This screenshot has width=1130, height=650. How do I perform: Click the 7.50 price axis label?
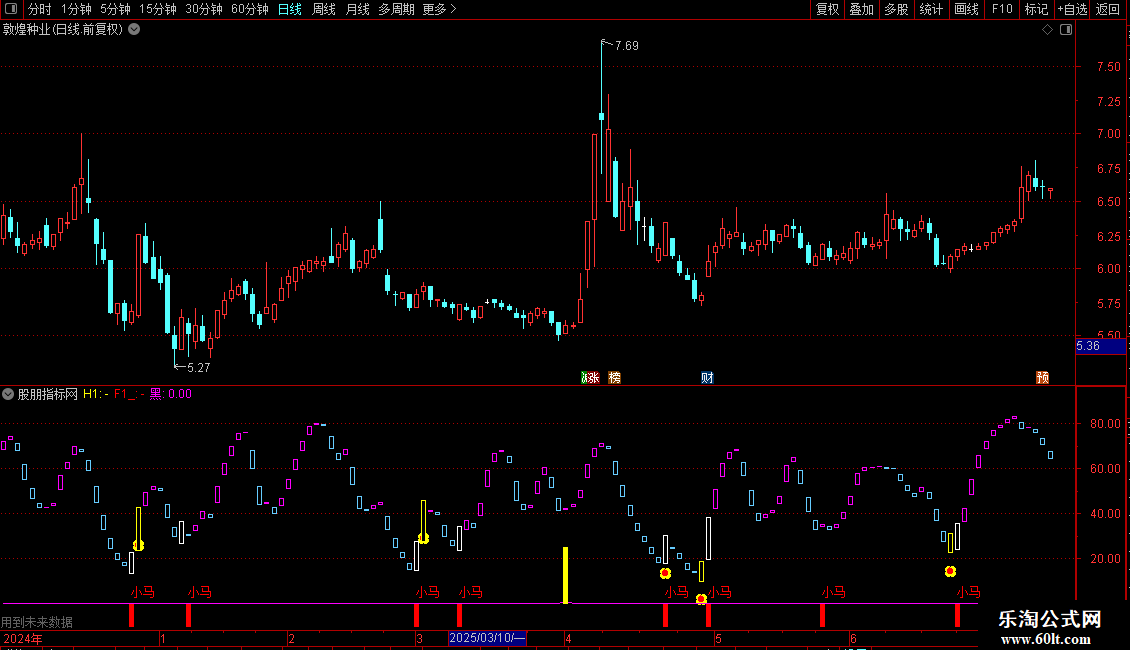[x=1108, y=67]
